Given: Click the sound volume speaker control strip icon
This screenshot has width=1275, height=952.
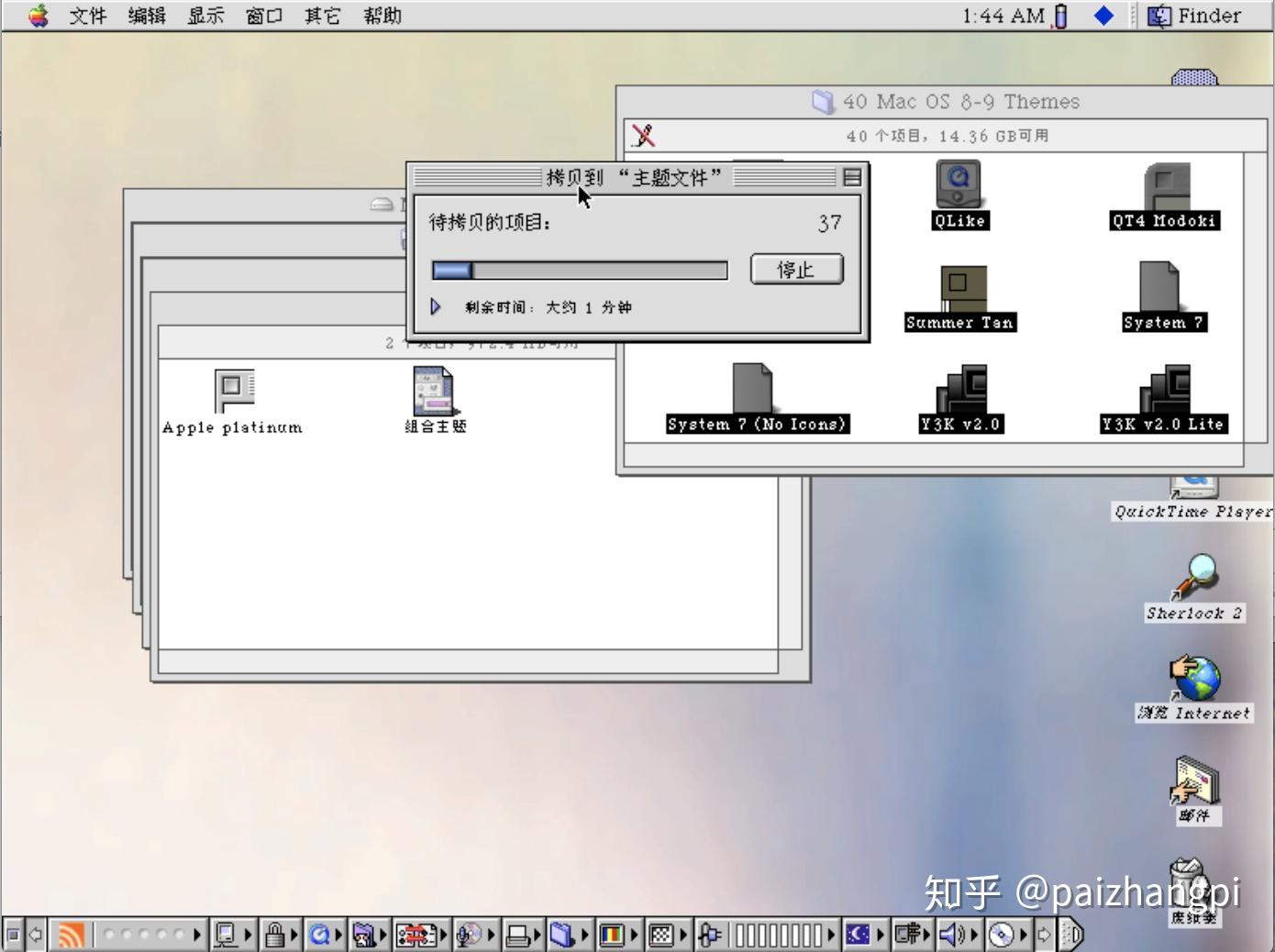Looking at the screenshot, I should click(x=952, y=935).
